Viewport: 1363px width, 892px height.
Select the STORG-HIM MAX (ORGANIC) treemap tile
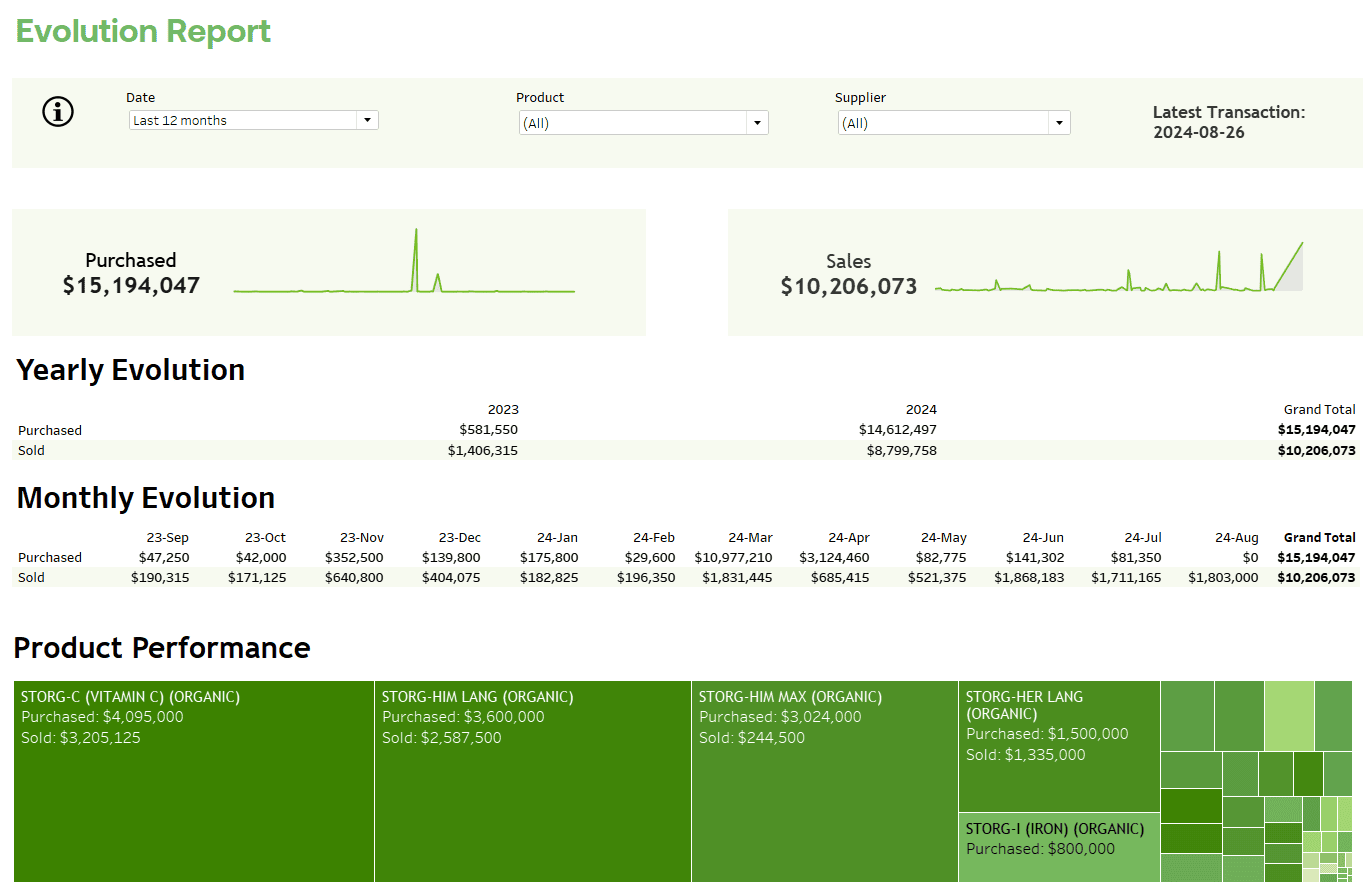(x=825, y=782)
